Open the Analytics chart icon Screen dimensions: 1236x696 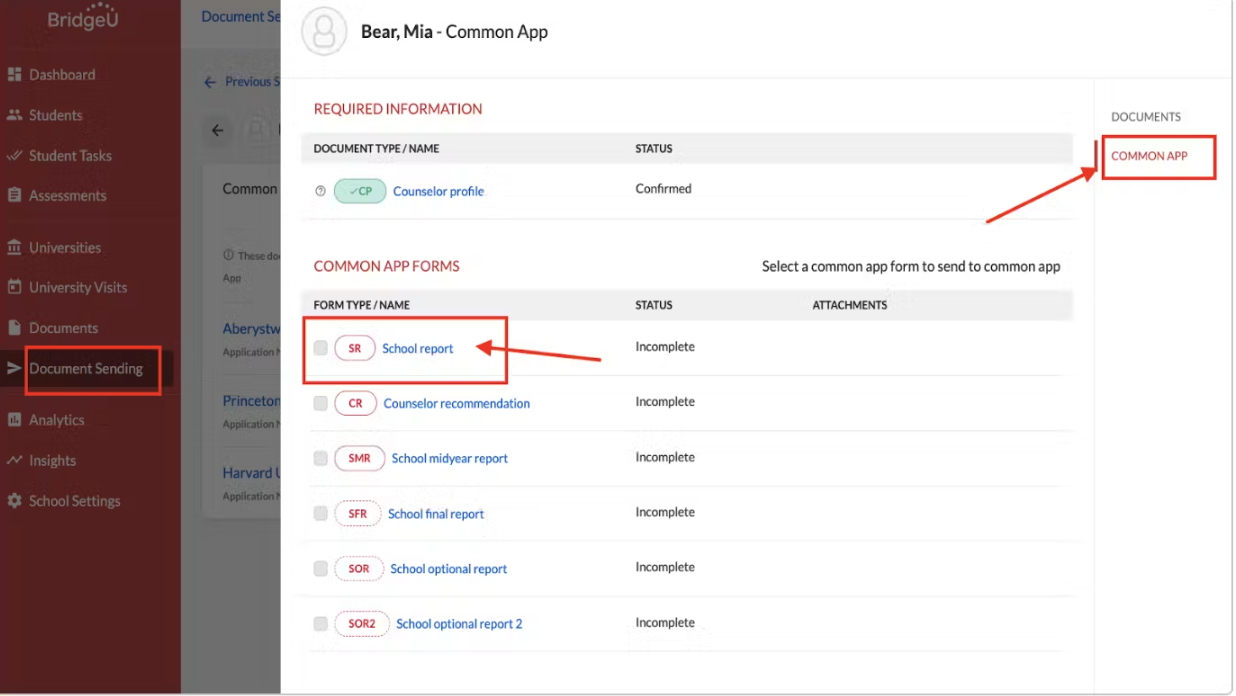pyautogui.click(x=14, y=420)
